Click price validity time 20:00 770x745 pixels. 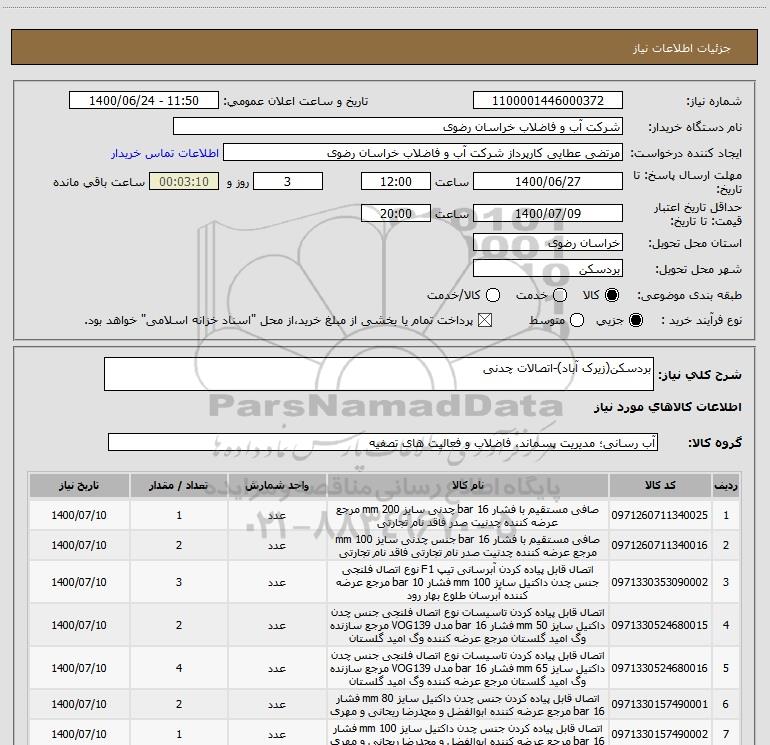coord(396,213)
